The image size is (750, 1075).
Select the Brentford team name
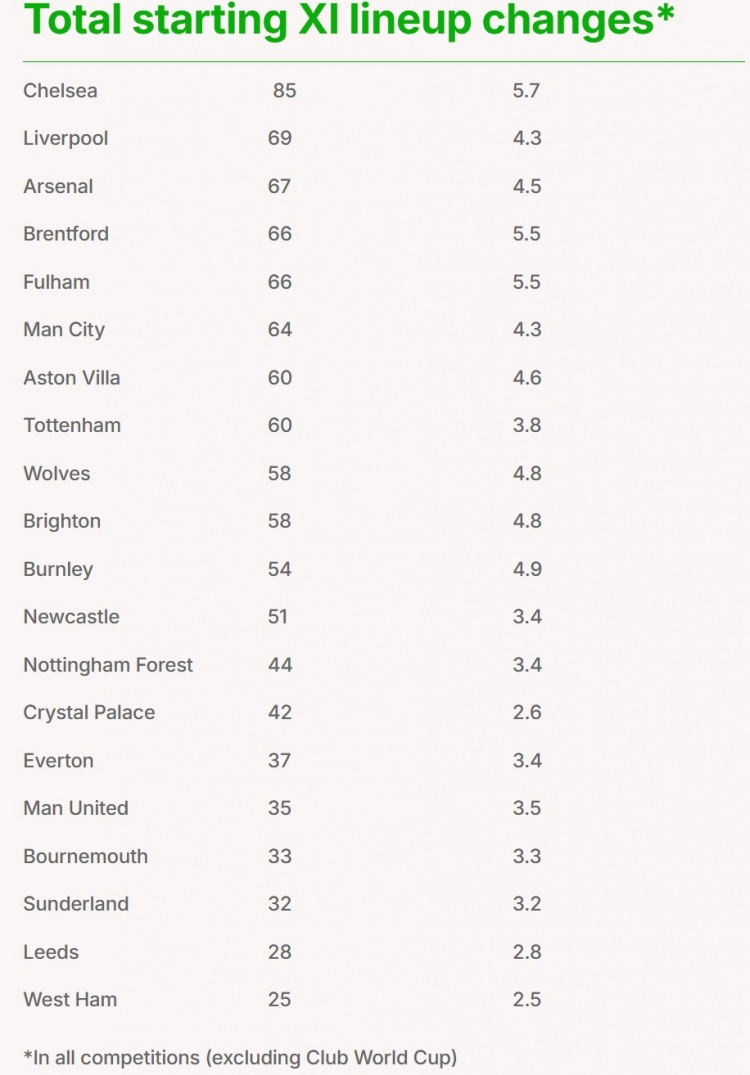pos(66,234)
